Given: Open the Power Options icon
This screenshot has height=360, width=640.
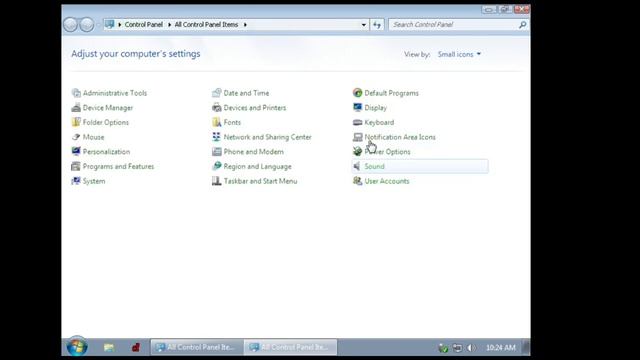Looking at the screenshot, I should click(358, 152).
